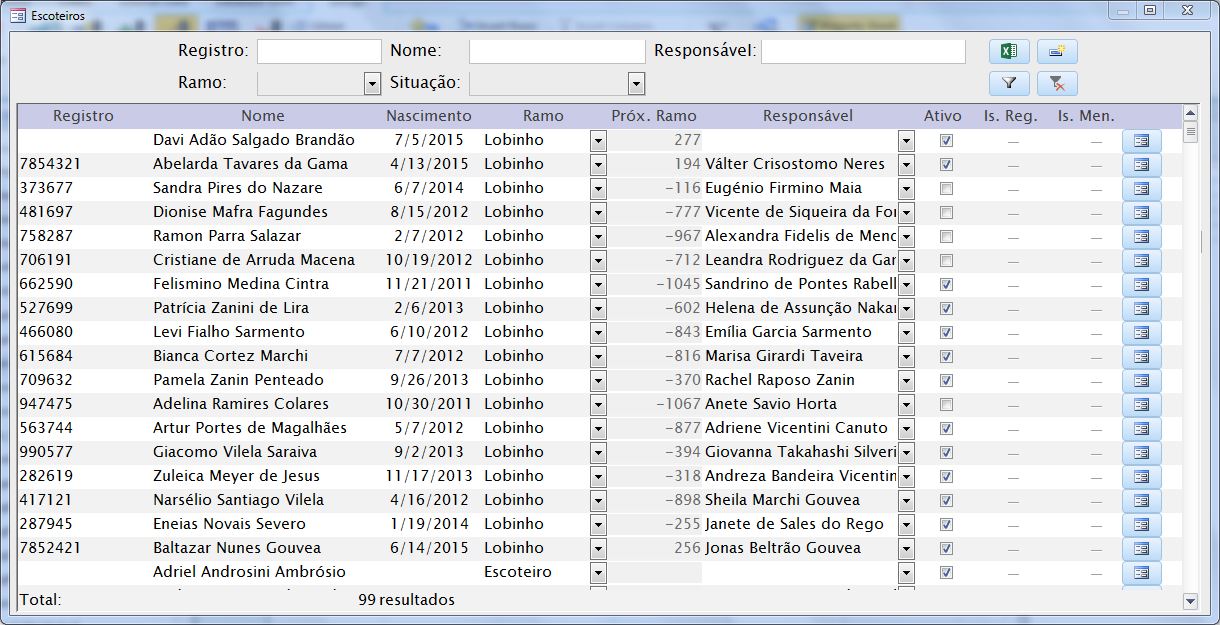Click the Responsável search input field
The image size is (1220, 625).
[x=862, y=52]
